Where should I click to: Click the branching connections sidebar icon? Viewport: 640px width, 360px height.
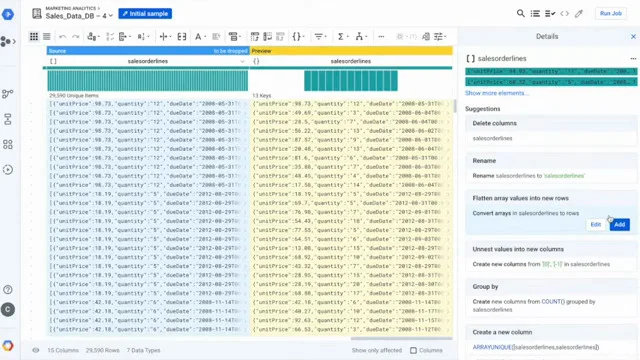[x=7, y=94]
